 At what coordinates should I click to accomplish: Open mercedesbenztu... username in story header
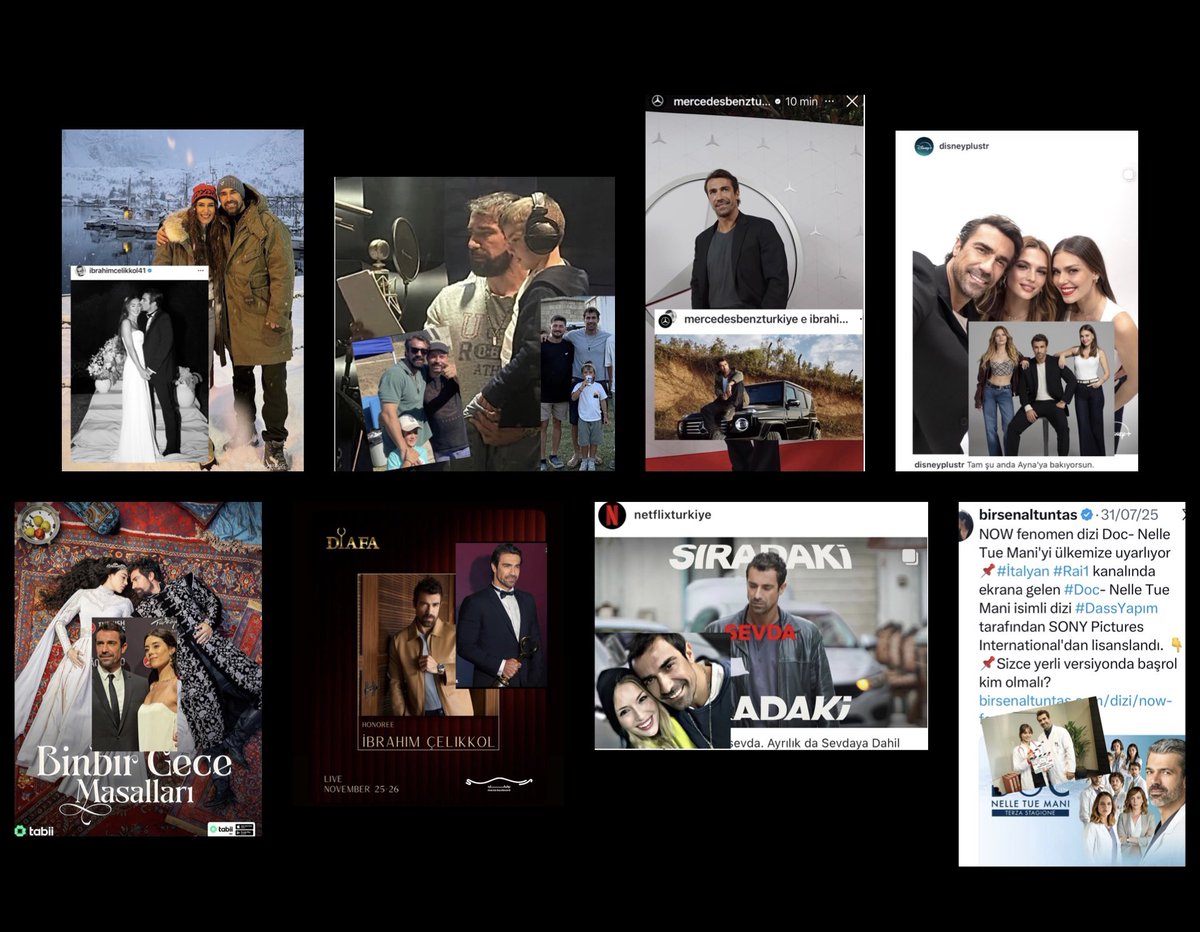pyautogui.click(x=721, y=101)
